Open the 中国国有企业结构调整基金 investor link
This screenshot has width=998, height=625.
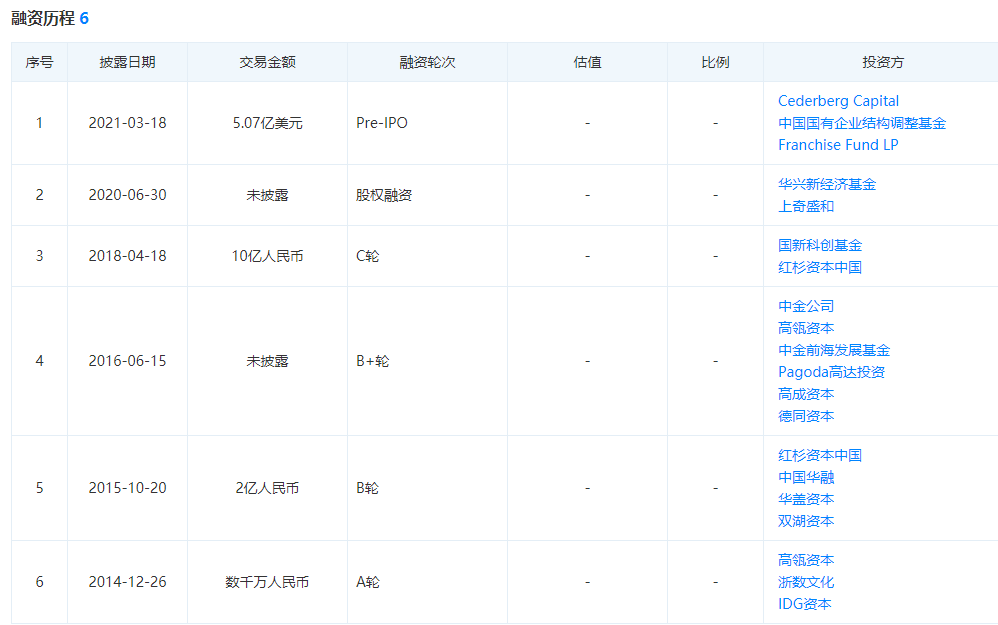862,123
